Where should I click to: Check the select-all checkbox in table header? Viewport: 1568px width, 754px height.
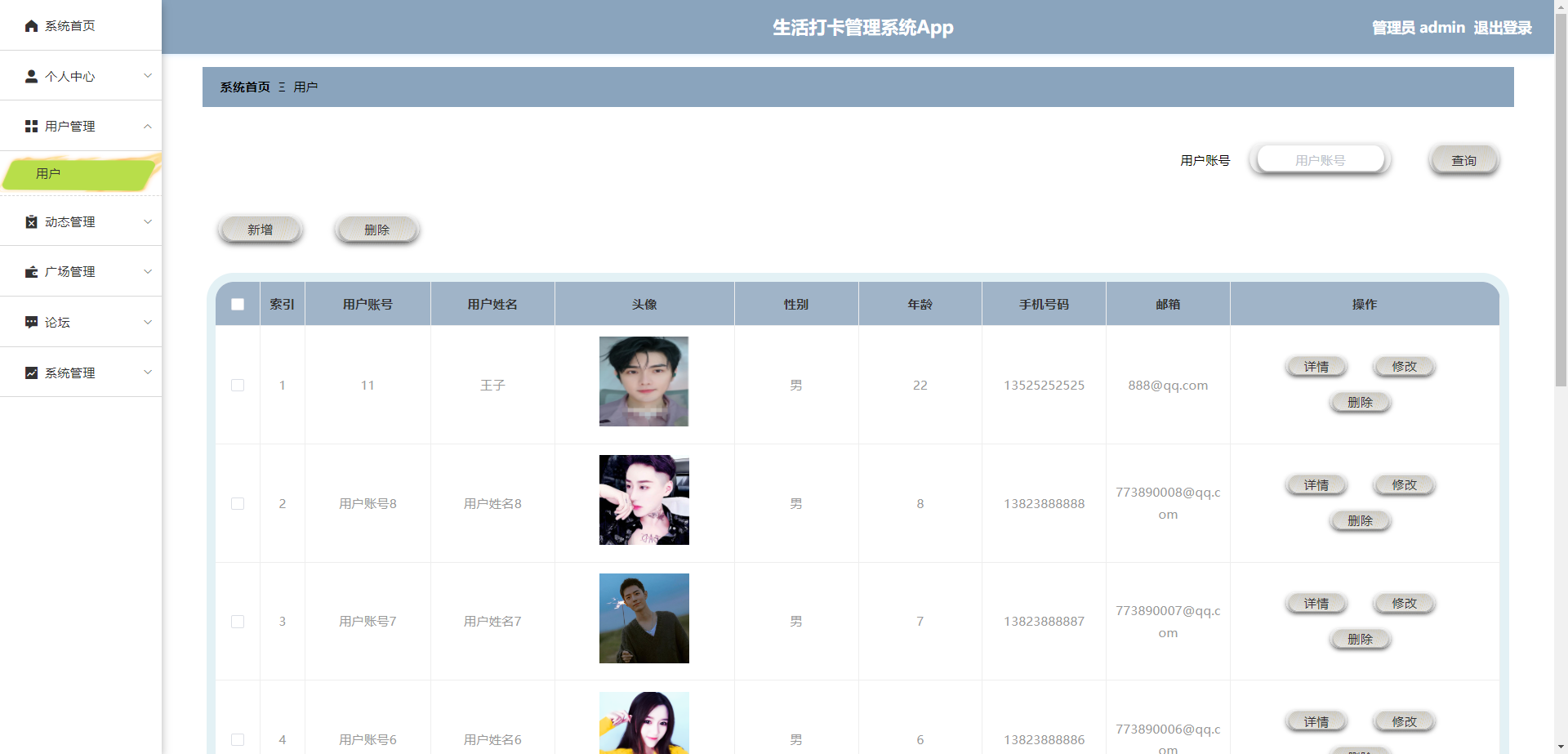point(237,304)
